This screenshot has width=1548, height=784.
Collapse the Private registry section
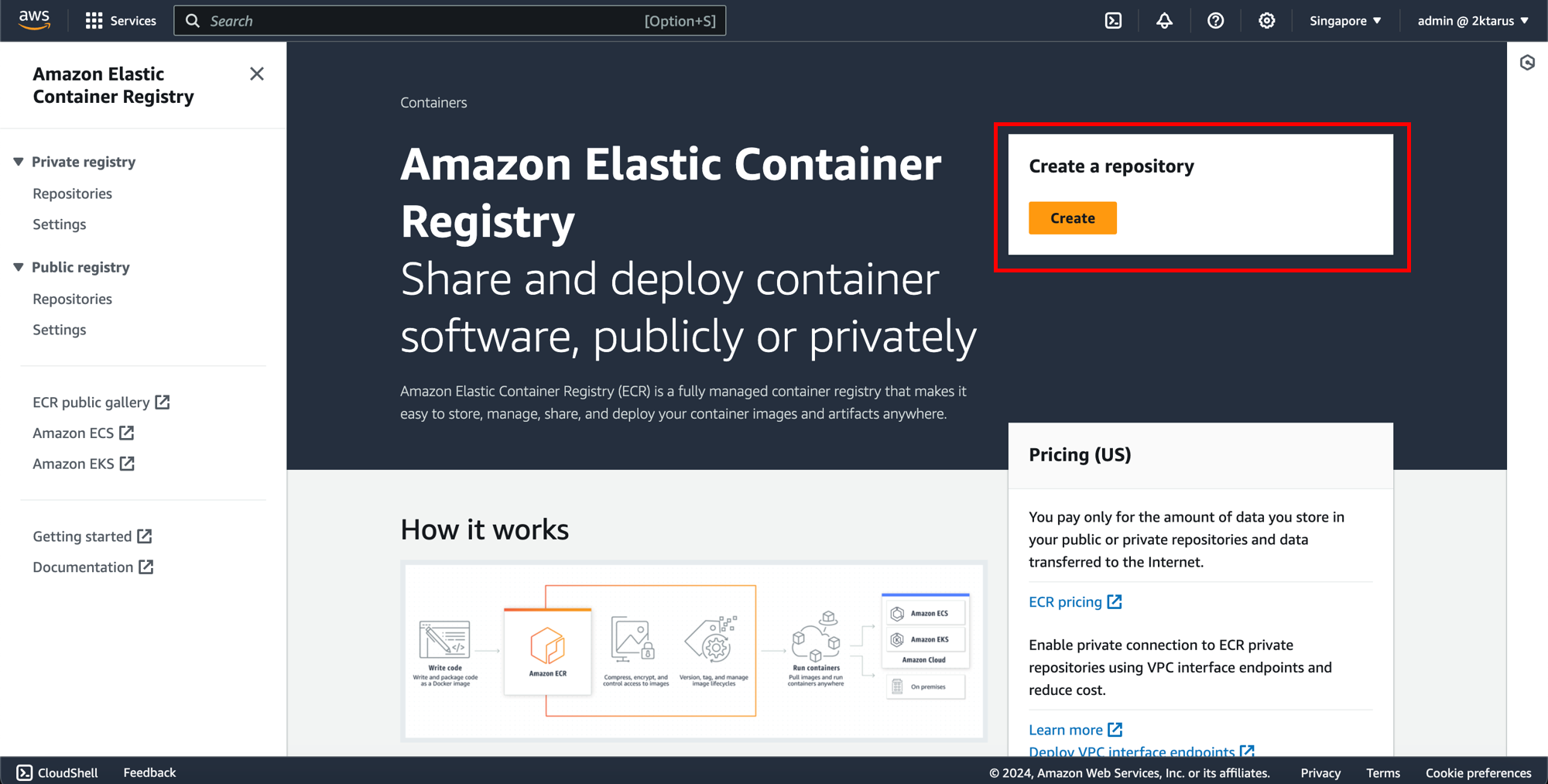[19, 162]
